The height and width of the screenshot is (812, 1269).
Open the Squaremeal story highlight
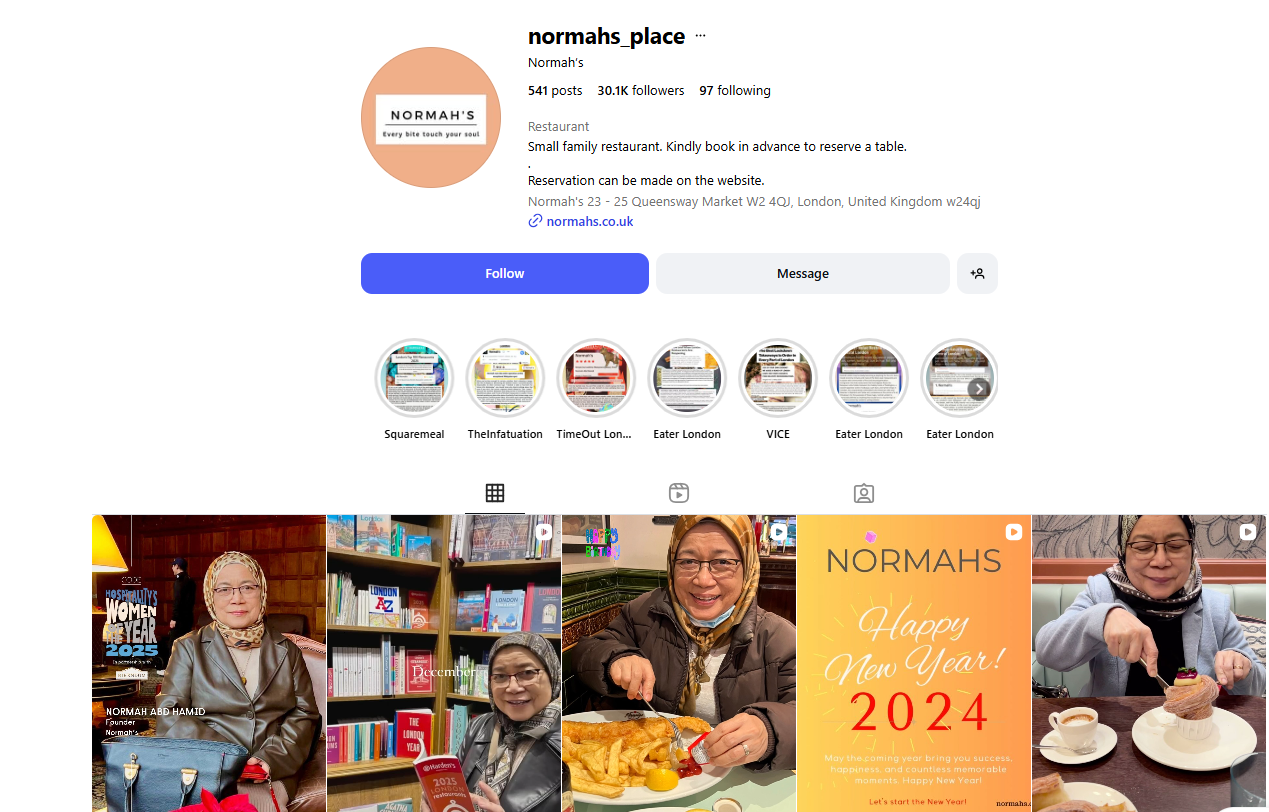(x=414, y=378)
